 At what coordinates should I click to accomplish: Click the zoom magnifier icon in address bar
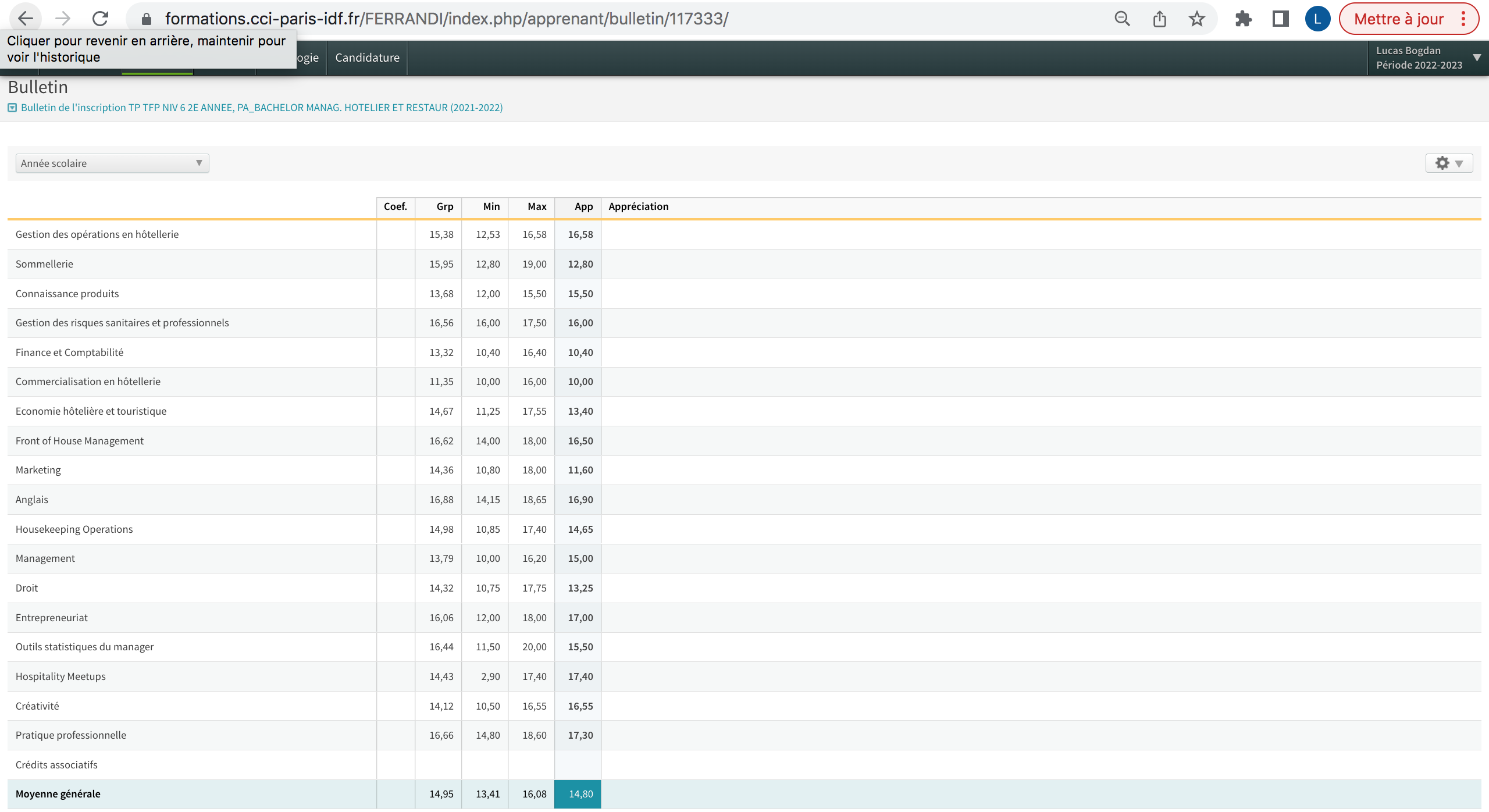(1122, 19)
